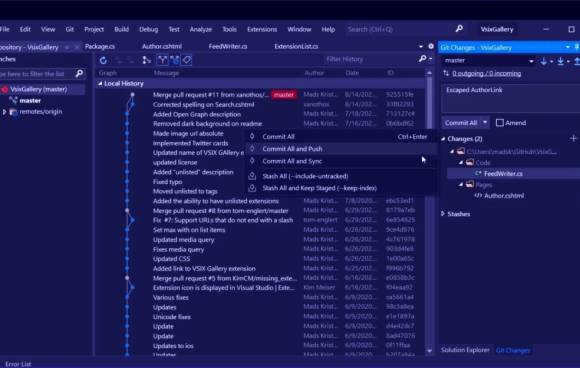Click the Filter History magnifier icon

pos(422,59)
